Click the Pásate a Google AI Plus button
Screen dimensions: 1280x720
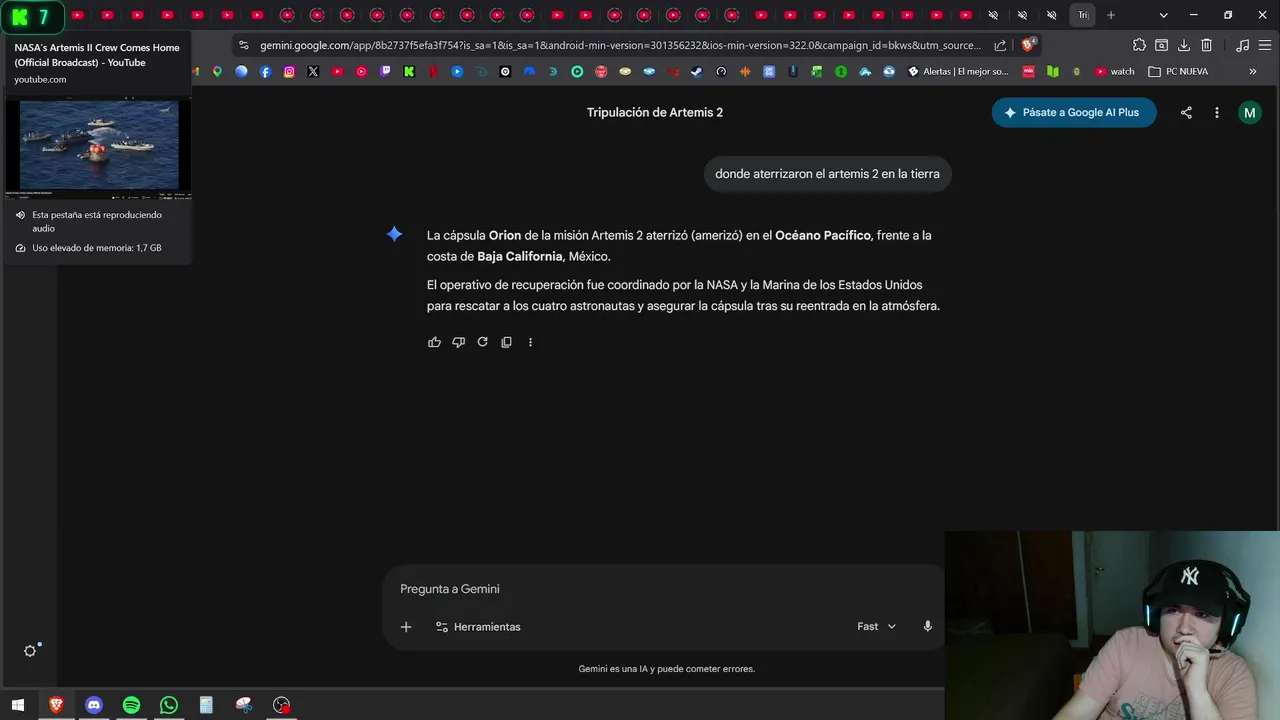point(1074,113)
